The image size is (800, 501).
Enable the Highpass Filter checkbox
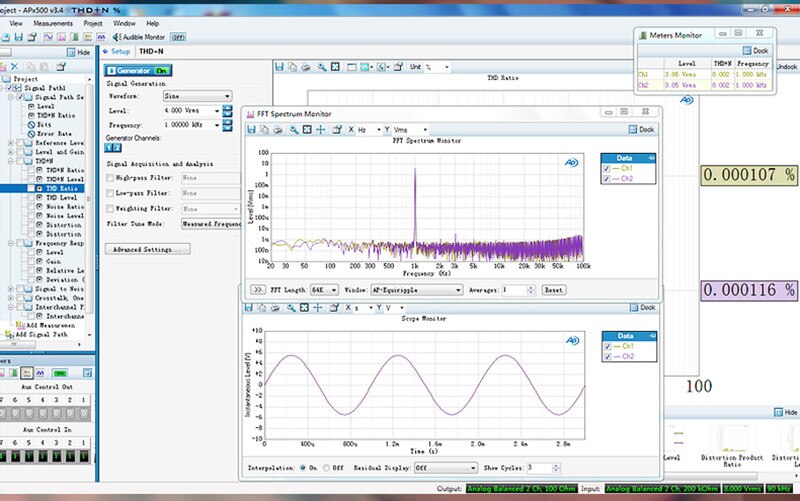click(x=110, y=178)
